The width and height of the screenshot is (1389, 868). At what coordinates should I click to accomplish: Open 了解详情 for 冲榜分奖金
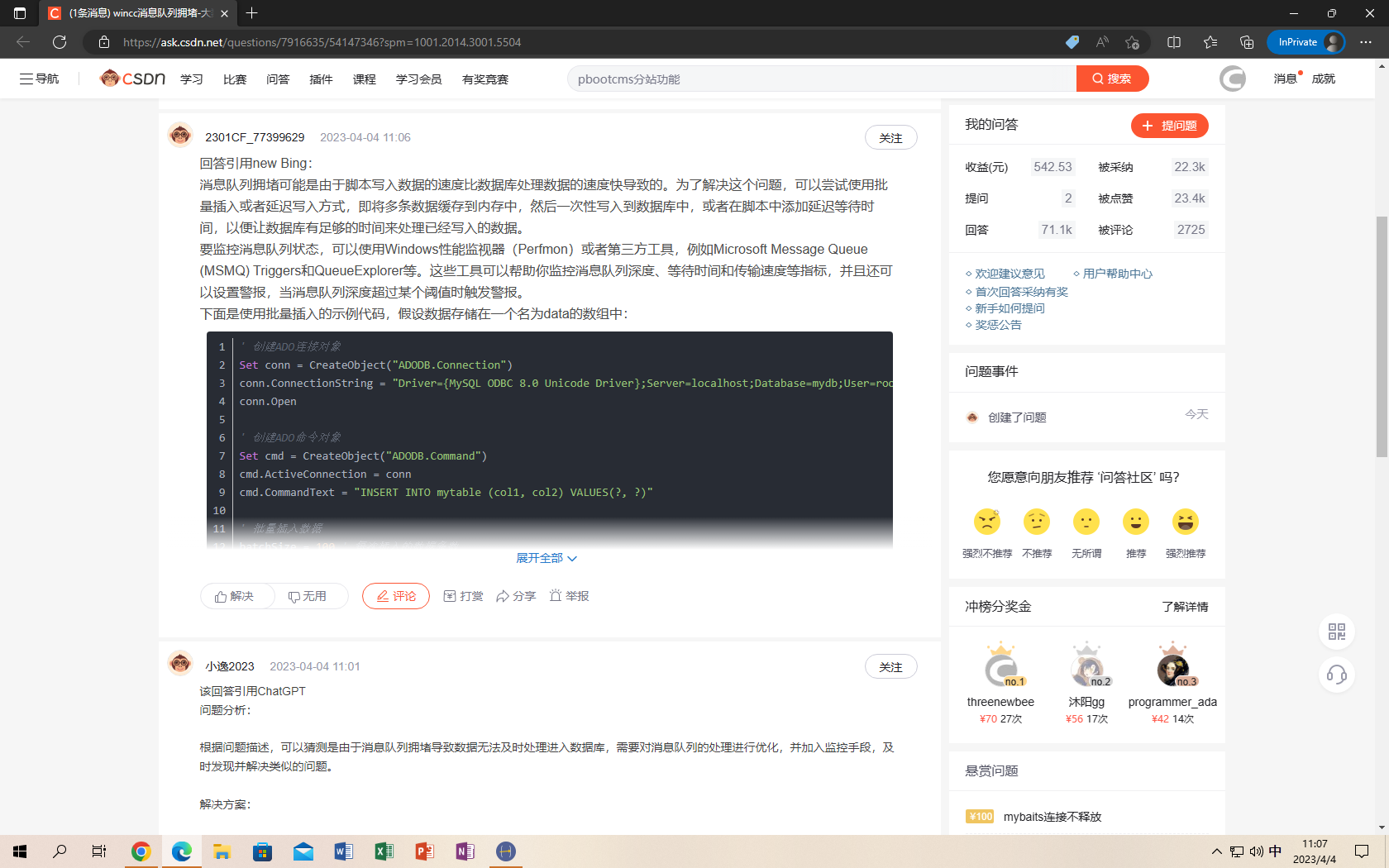tap(1185, 607)
